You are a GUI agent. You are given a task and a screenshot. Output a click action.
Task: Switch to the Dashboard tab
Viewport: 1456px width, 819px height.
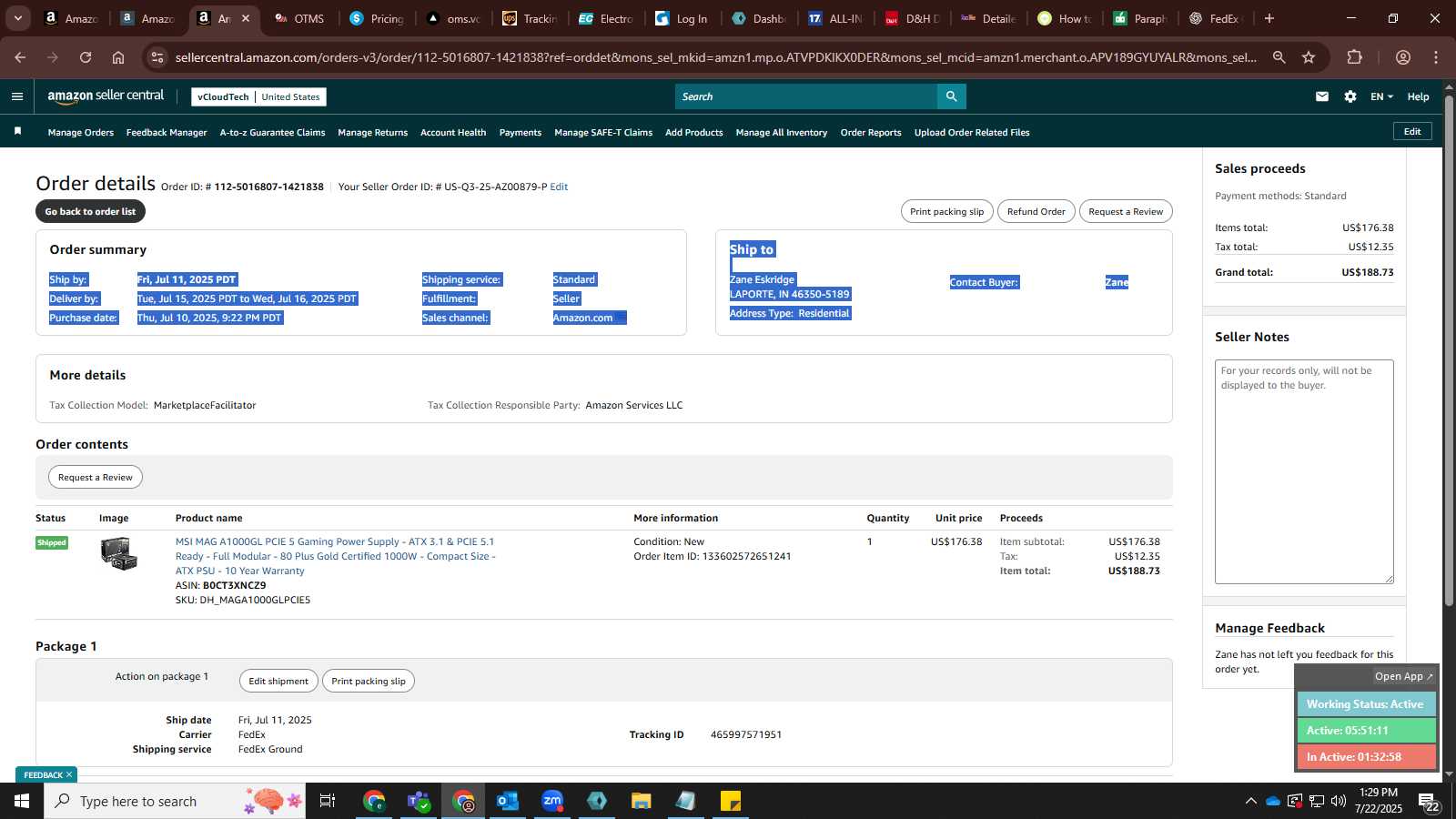coord(760,18)
